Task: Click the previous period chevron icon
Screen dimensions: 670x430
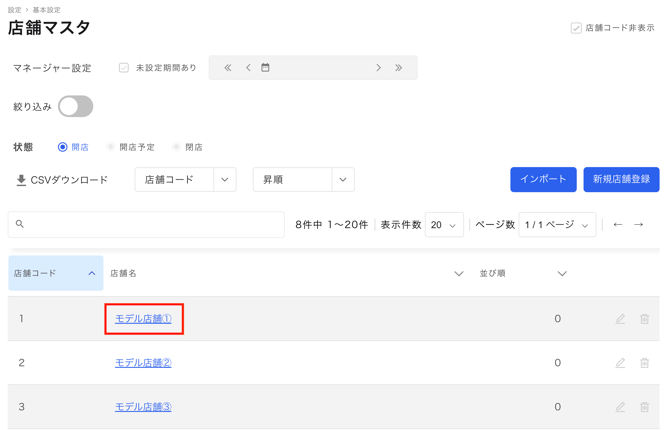Action: 248,68
